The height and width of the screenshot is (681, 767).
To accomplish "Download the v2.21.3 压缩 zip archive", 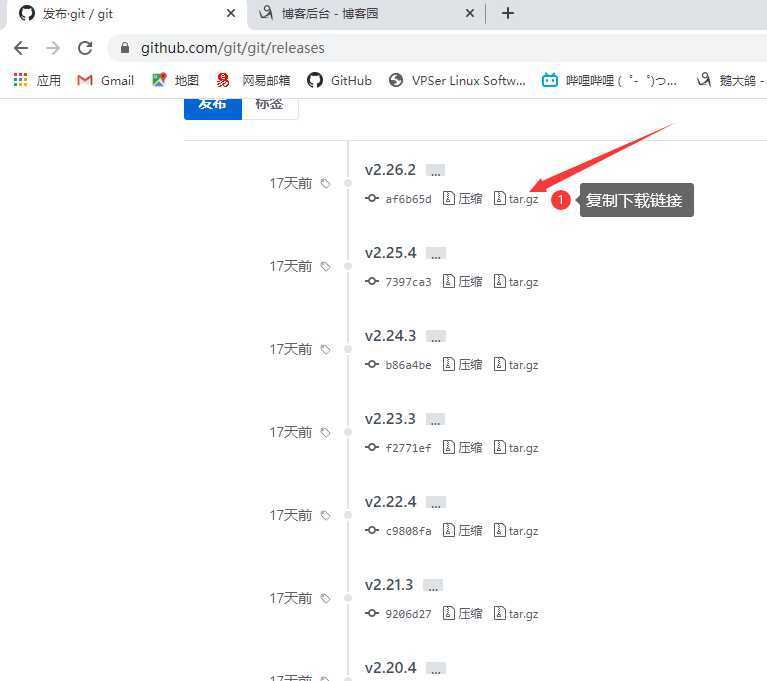I will 462,613.
